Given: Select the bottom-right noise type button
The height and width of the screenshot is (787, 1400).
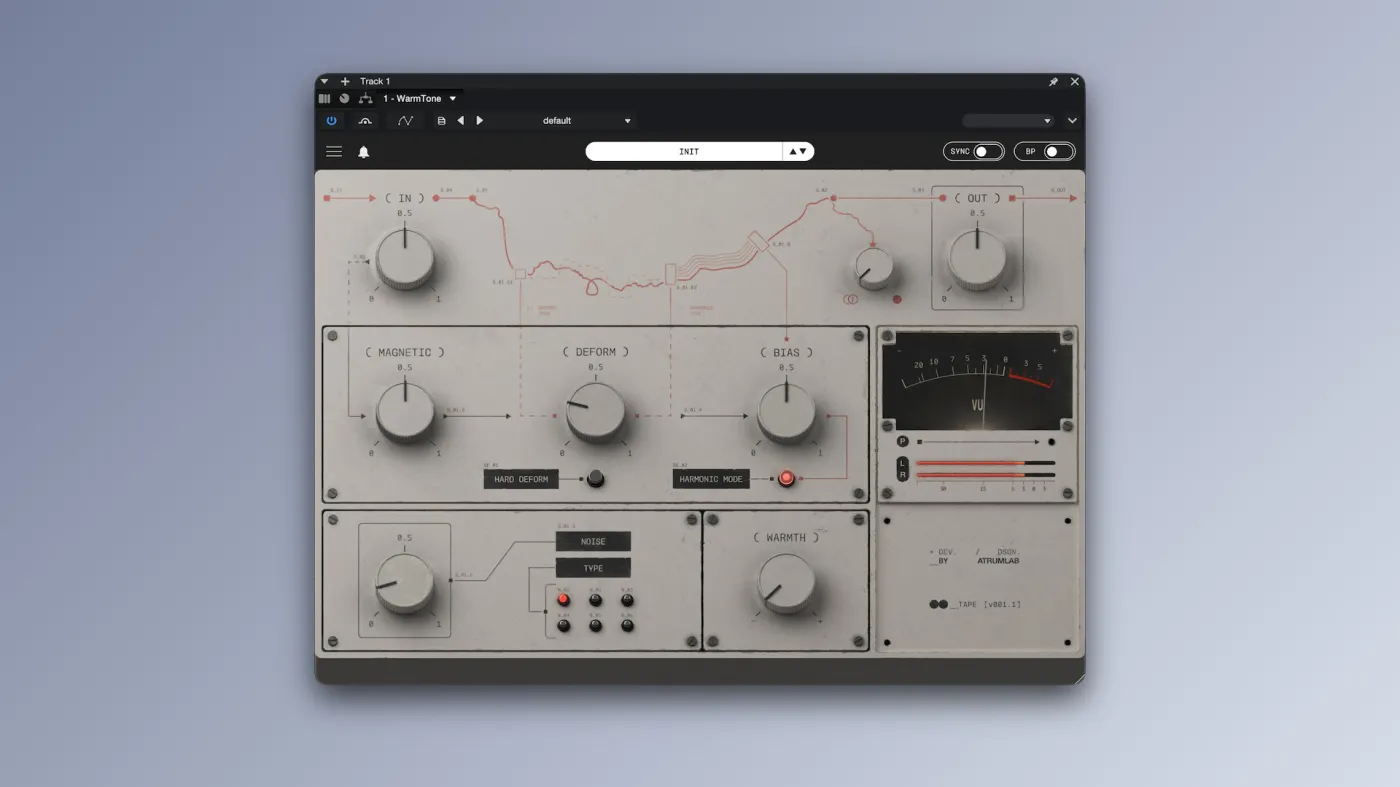Looking at the screenshot, I should point(627,625).
